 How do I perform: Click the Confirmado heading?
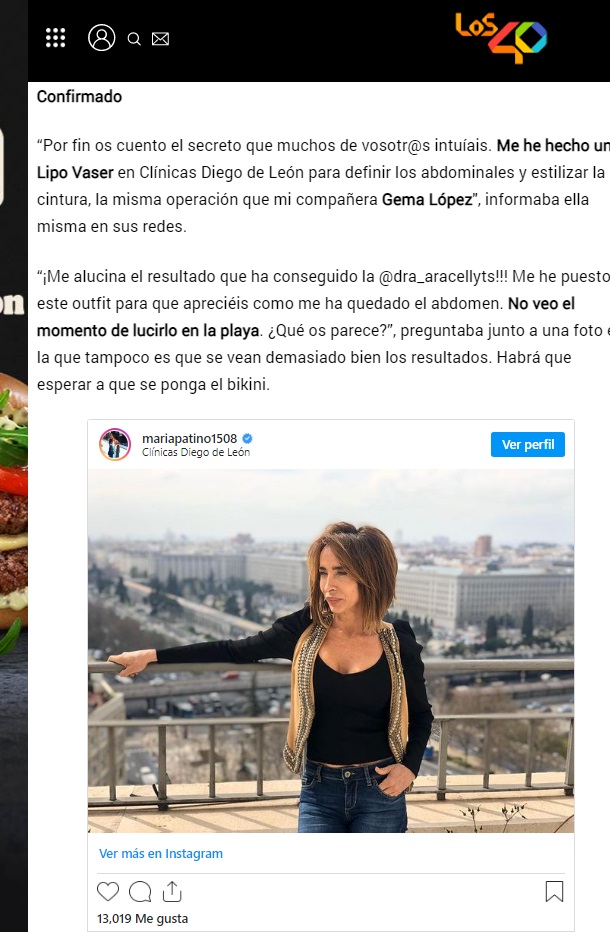(x=79, y=96)
